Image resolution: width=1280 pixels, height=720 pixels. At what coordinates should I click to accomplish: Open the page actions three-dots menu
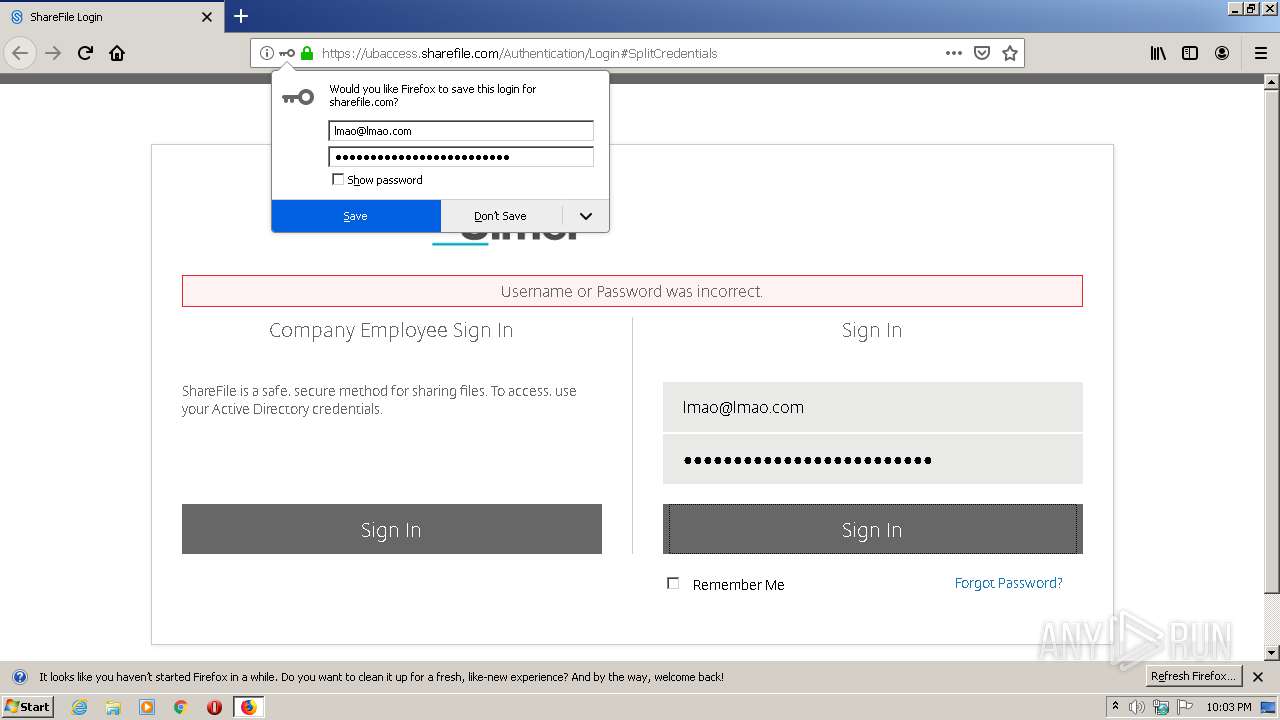coord(954,53)
